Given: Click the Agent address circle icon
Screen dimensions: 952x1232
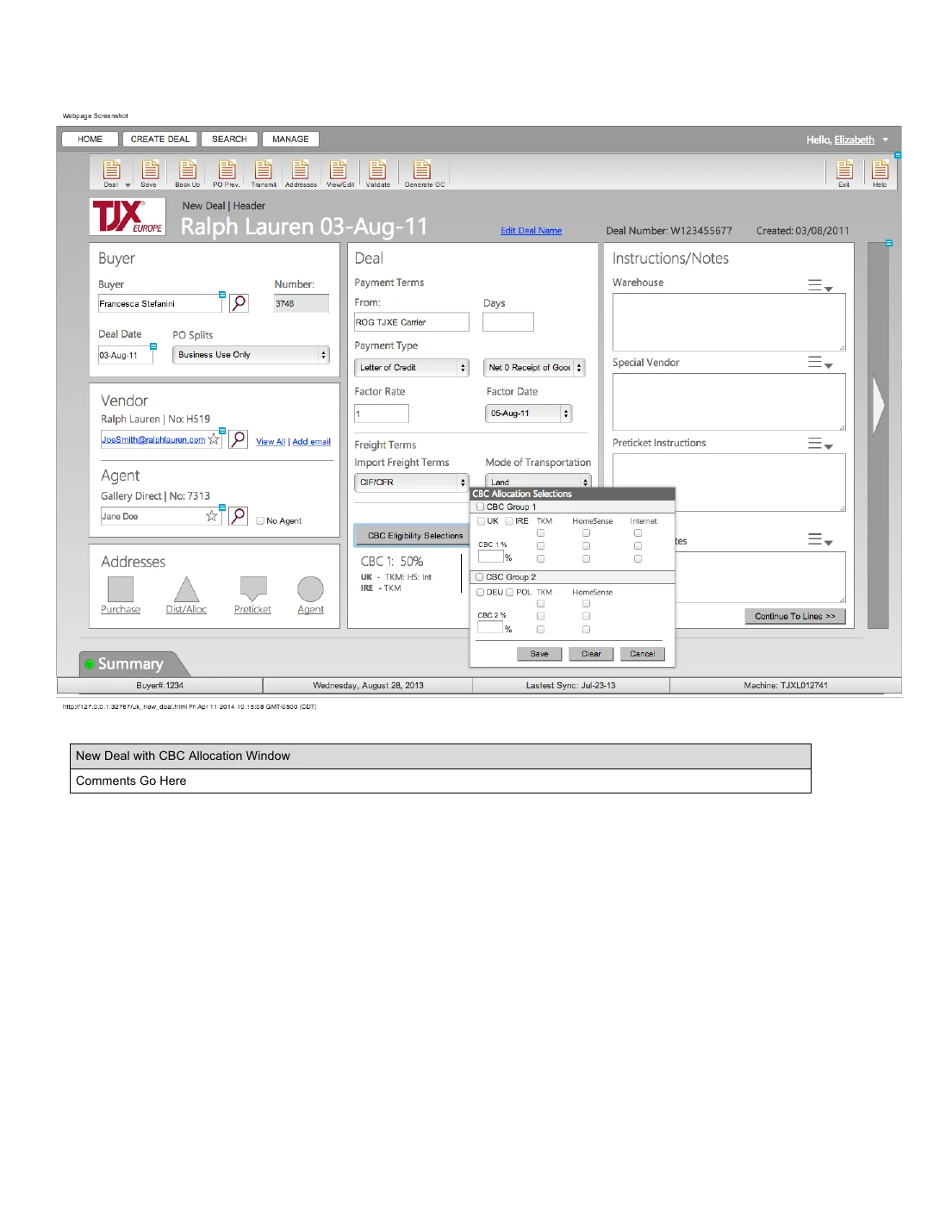Looking at the screenshot, I should 310,589.
